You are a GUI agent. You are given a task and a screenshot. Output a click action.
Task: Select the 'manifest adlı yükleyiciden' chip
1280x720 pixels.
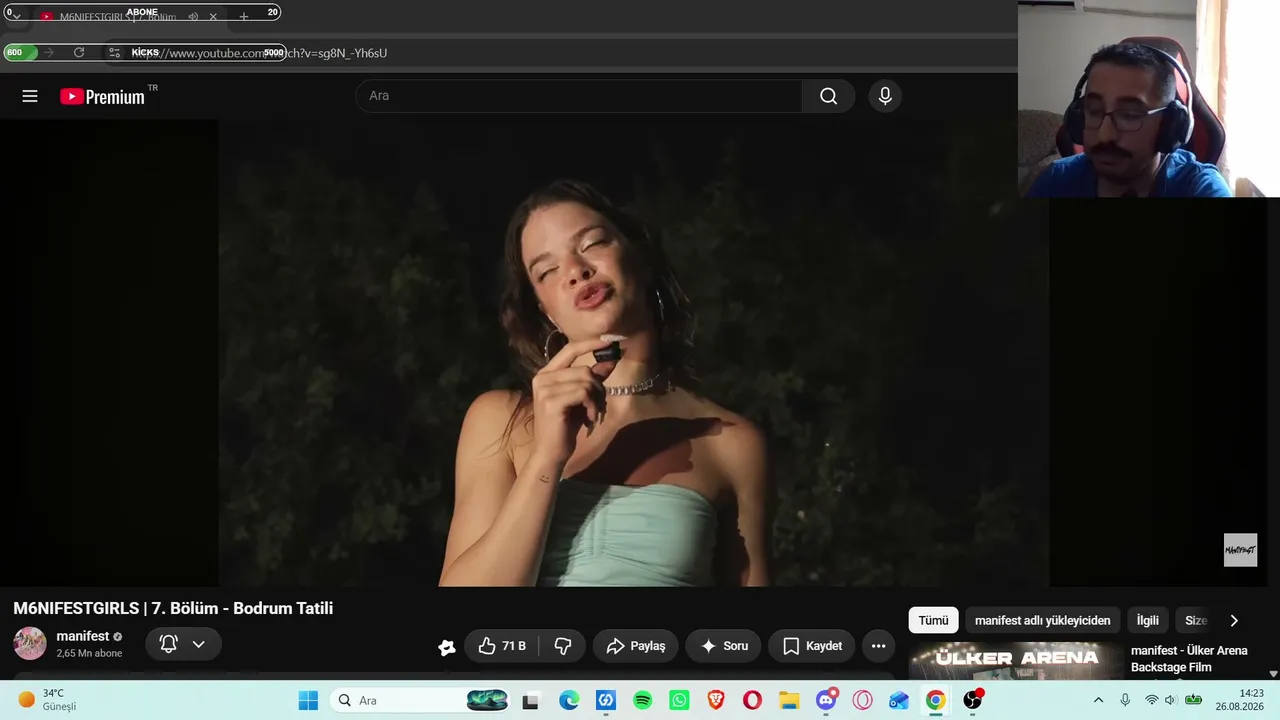1042,620
